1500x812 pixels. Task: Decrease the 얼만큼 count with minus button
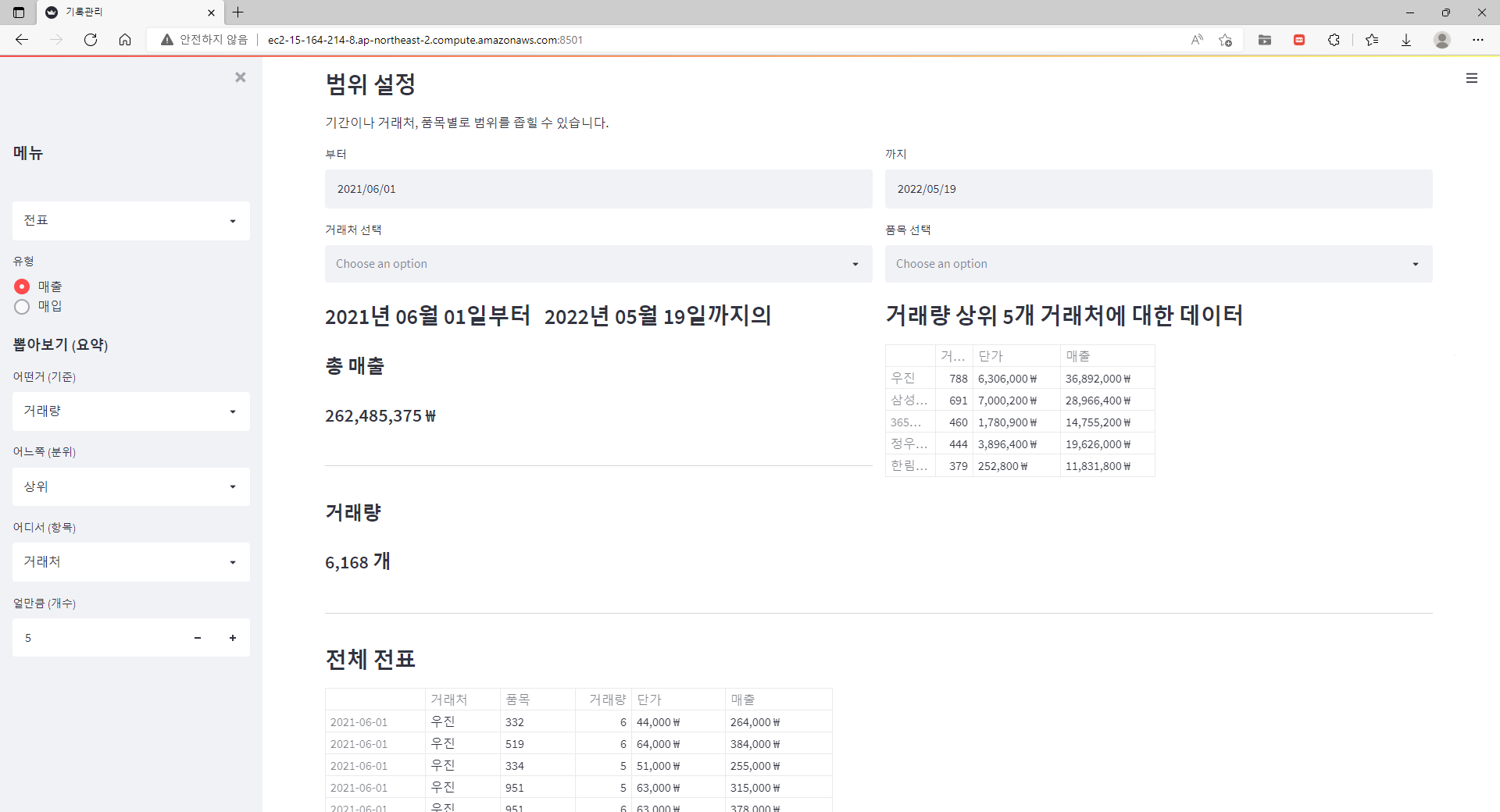coord(198,637)
